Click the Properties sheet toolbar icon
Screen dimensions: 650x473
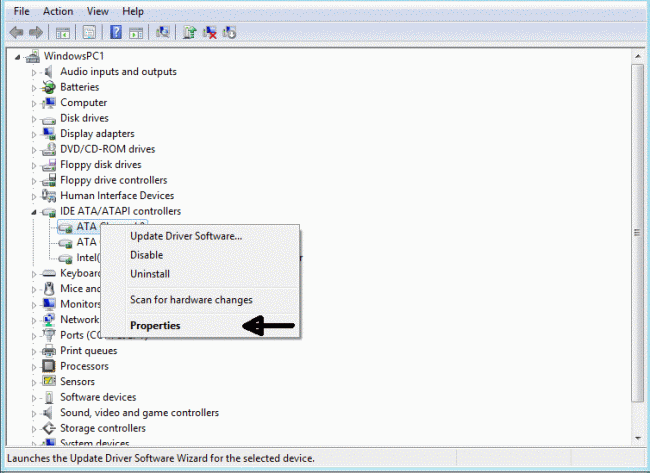pyautogui.click(x=89, y=32)
